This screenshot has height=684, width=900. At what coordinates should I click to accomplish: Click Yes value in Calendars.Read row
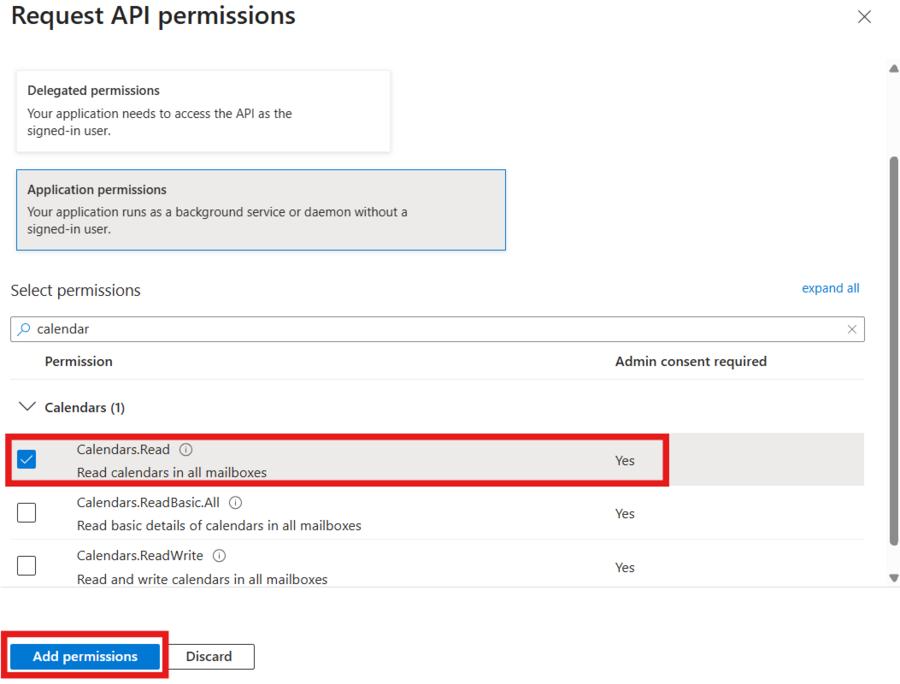click(624, 461)
